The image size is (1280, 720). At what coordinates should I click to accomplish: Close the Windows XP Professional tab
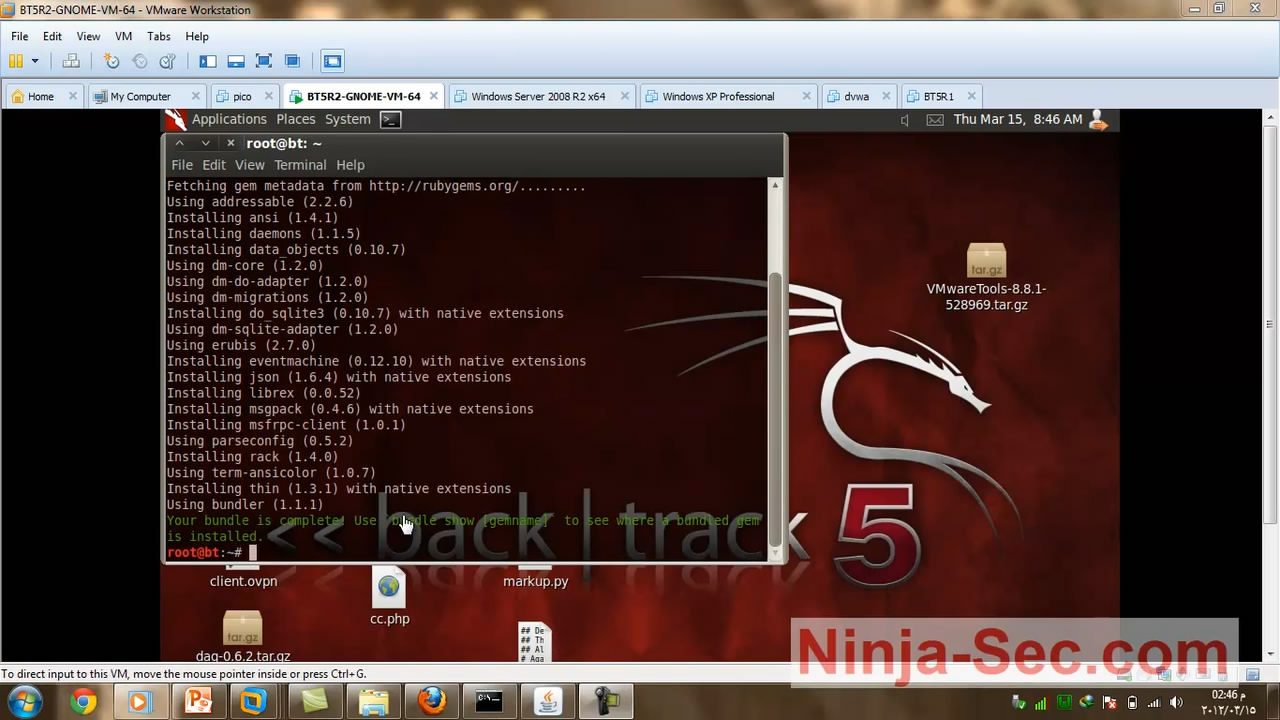(806, 96)
